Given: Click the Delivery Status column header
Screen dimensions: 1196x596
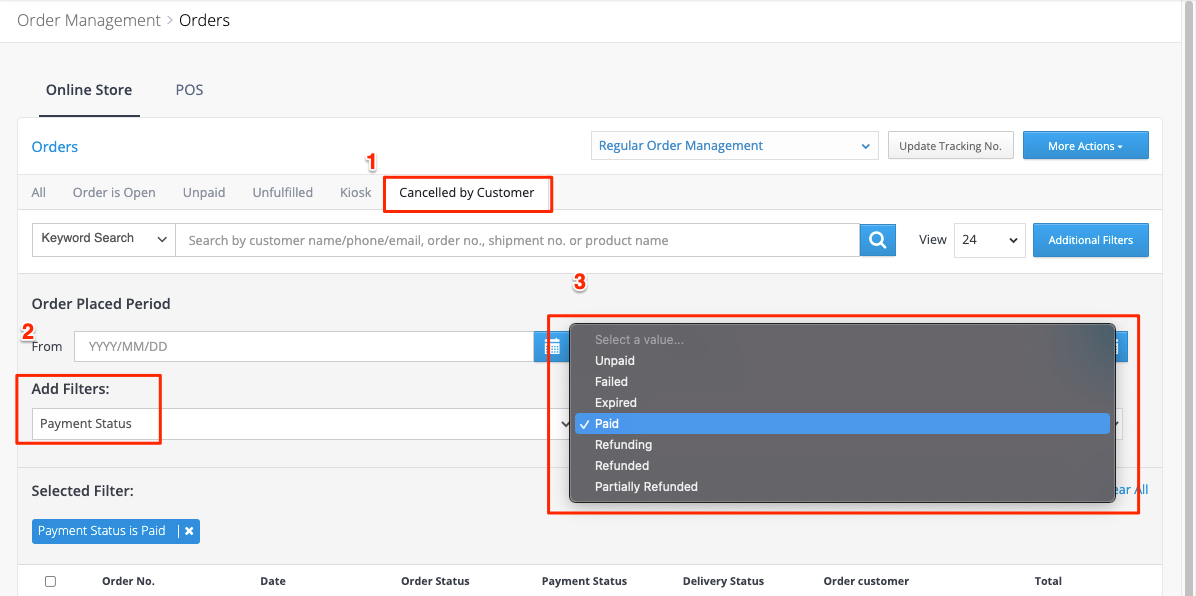Looking at the screenshot, I should point(723,582).
